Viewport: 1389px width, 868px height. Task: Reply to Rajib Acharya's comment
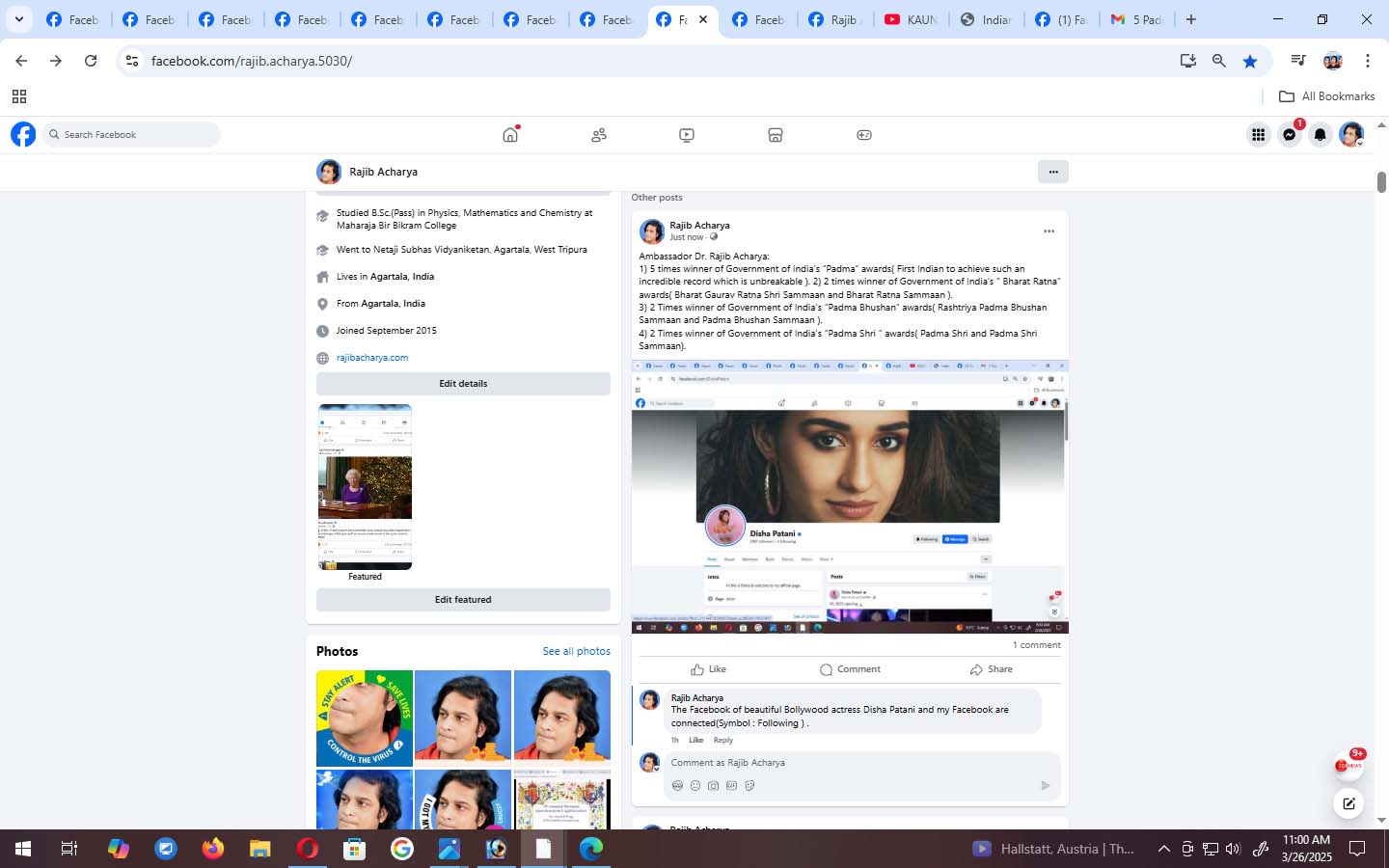723,741
